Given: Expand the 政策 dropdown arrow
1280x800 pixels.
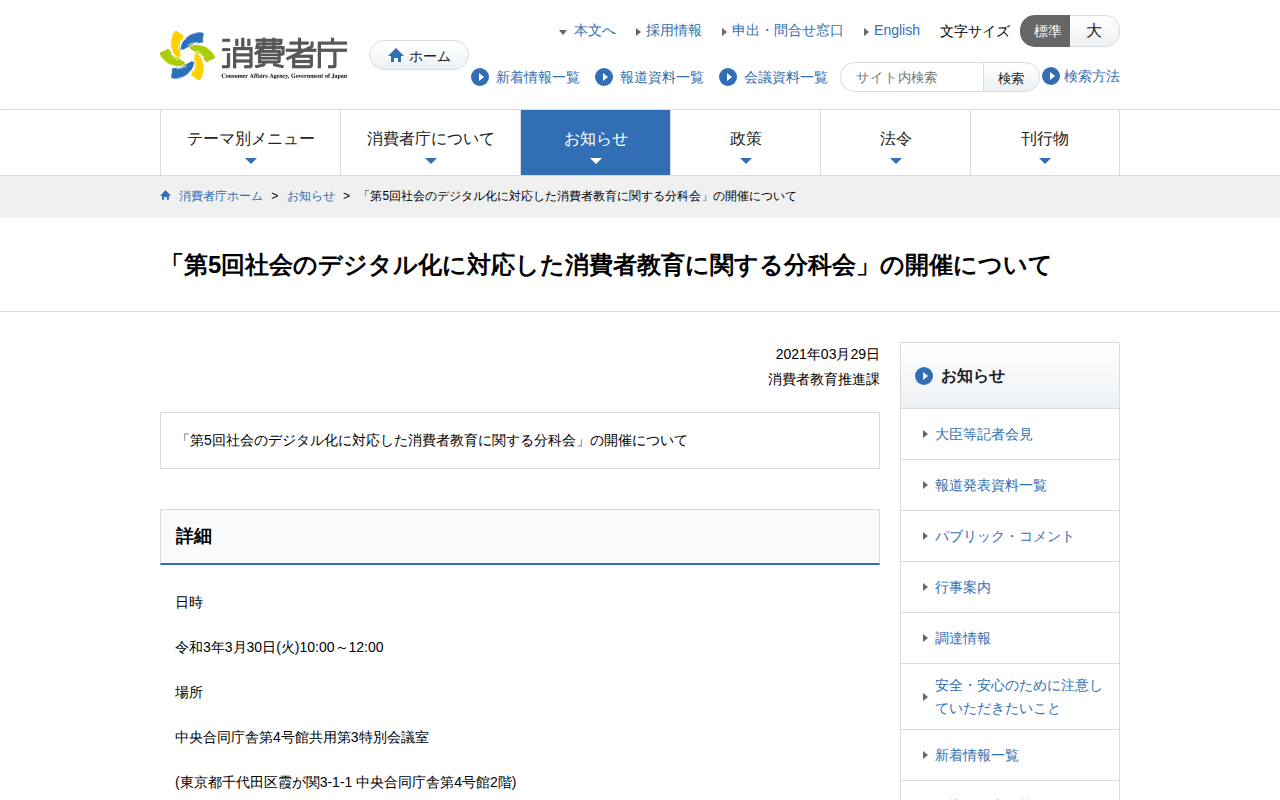Looking at the screenshot, I should 746,161.
